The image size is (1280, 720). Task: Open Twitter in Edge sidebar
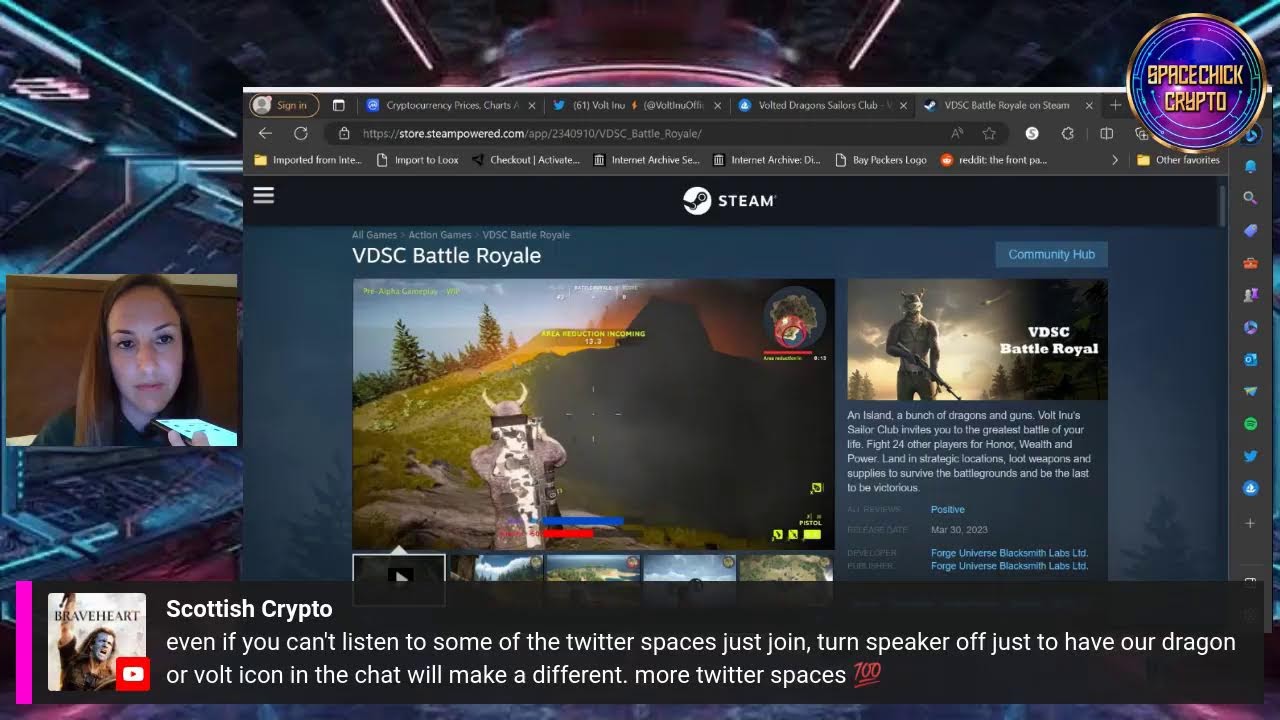click(x=1250, y=456)
